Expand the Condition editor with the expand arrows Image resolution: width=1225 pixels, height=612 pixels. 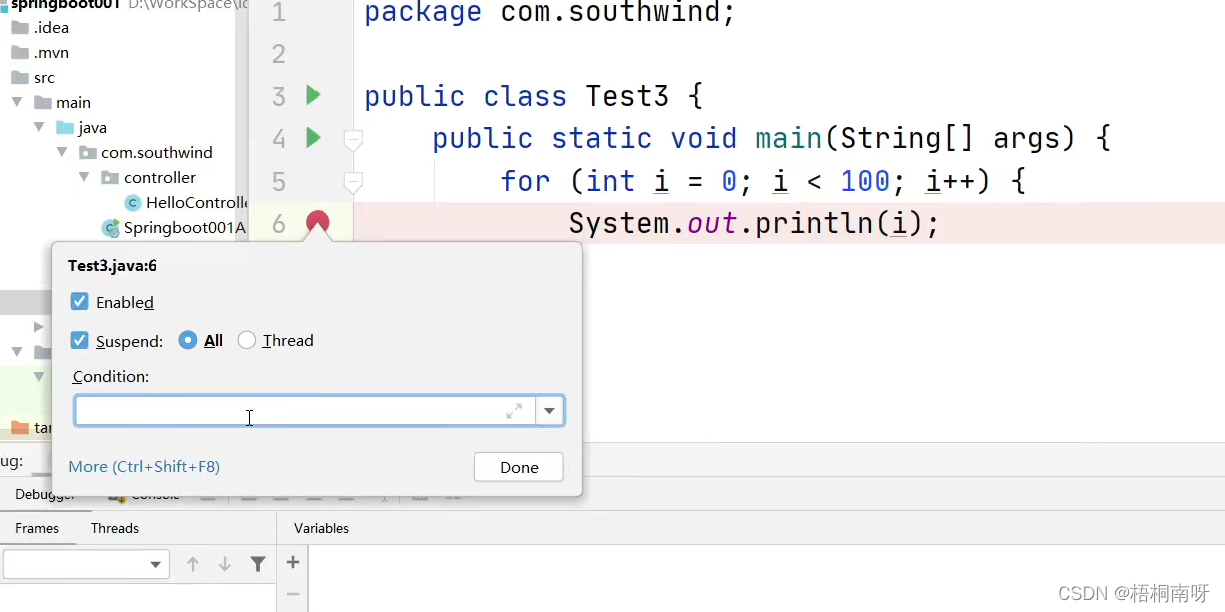(514, 411)
